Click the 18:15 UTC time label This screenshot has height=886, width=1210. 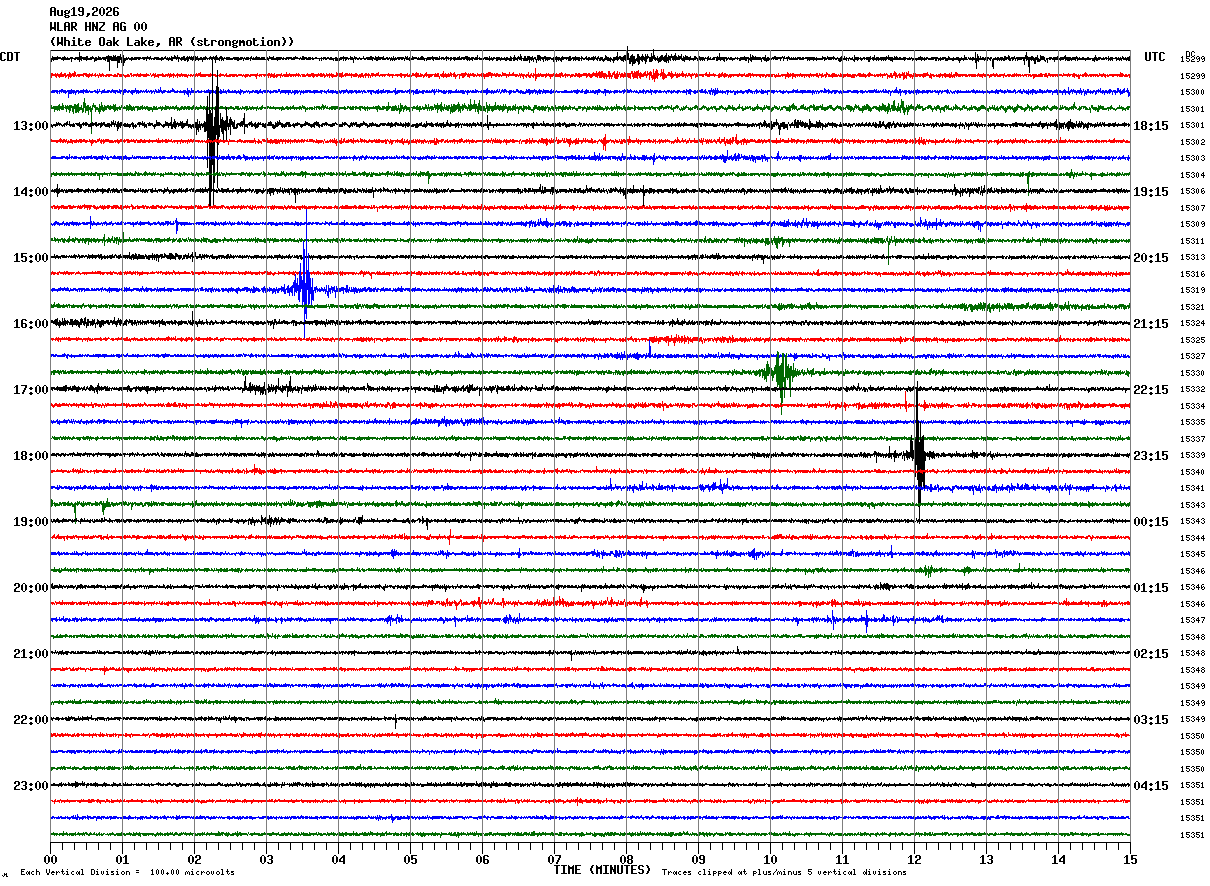pos(1151,126)
